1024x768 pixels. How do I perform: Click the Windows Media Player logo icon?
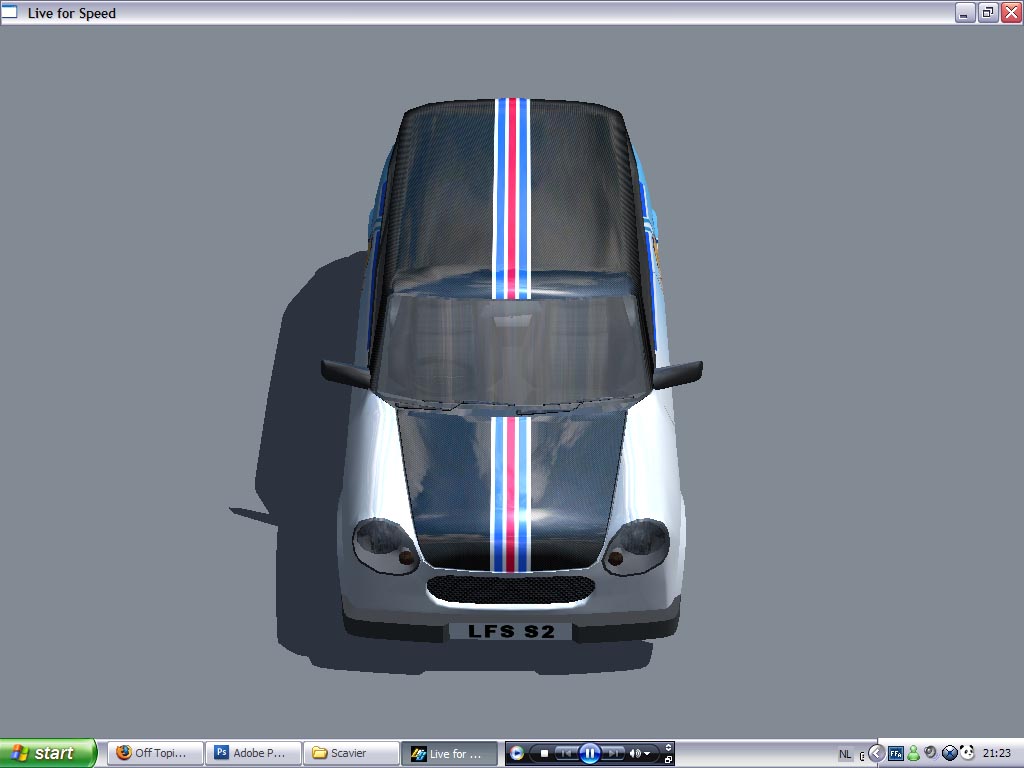point(517,754)
